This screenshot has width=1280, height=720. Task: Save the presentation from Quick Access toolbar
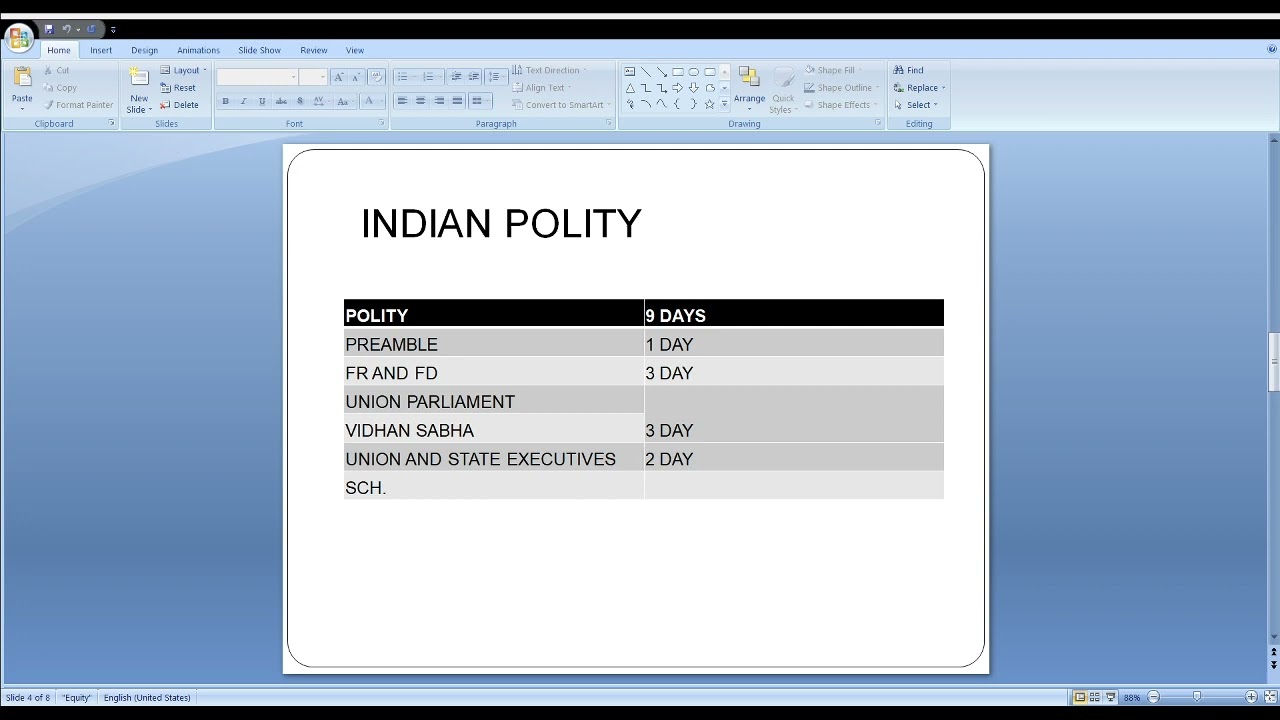click(48, 29)
